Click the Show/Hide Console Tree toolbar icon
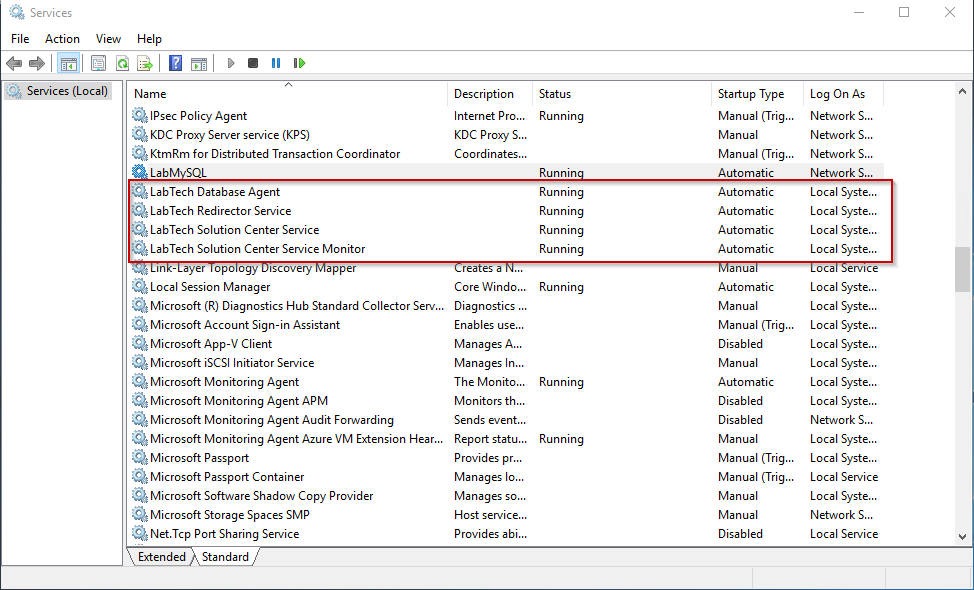This screenshot has width=974, height=590. tap(68, 63)
